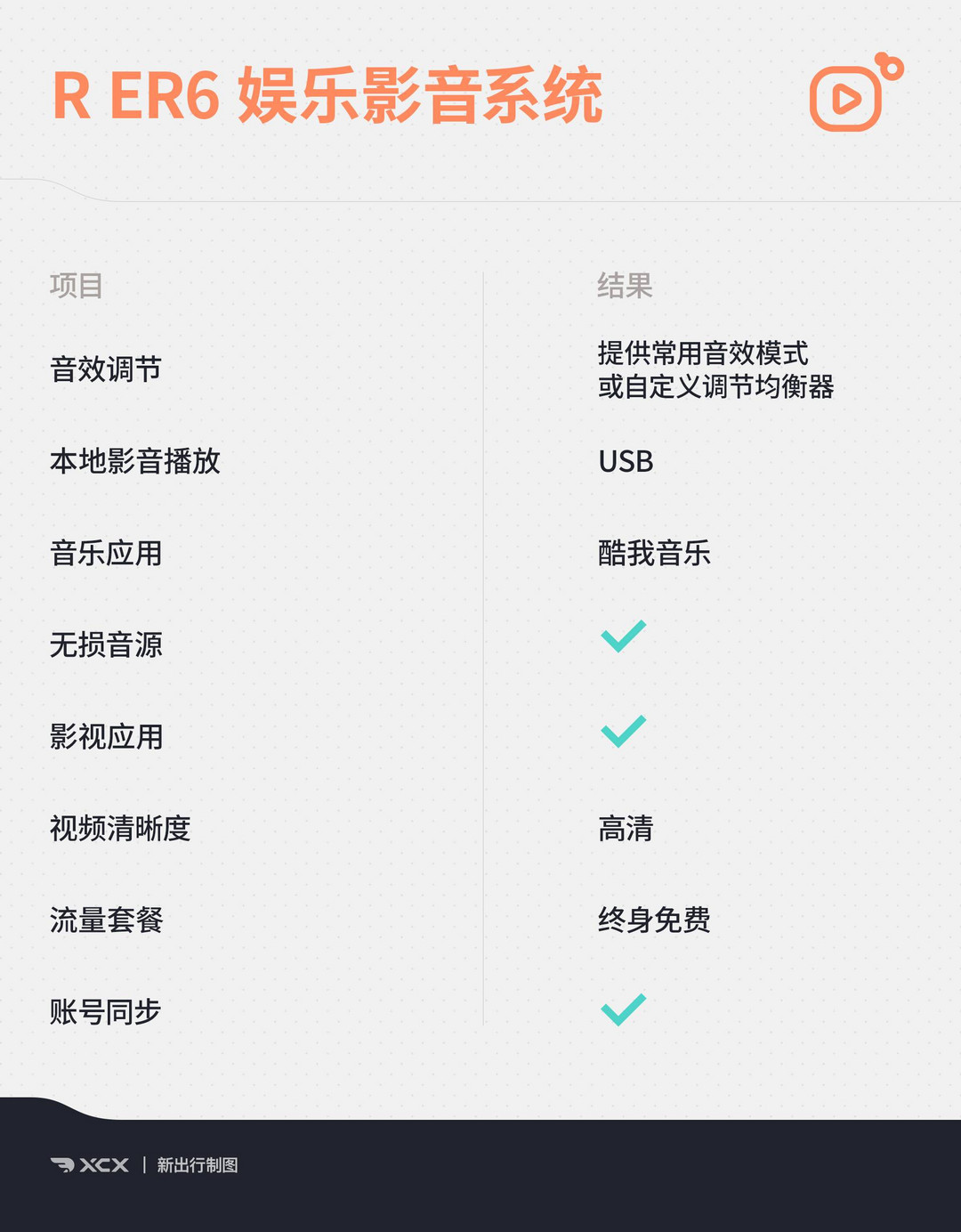This screenshot has height=1232, width=961.
Task: Click the checkmark beside 影视应用
Action: 624,731
